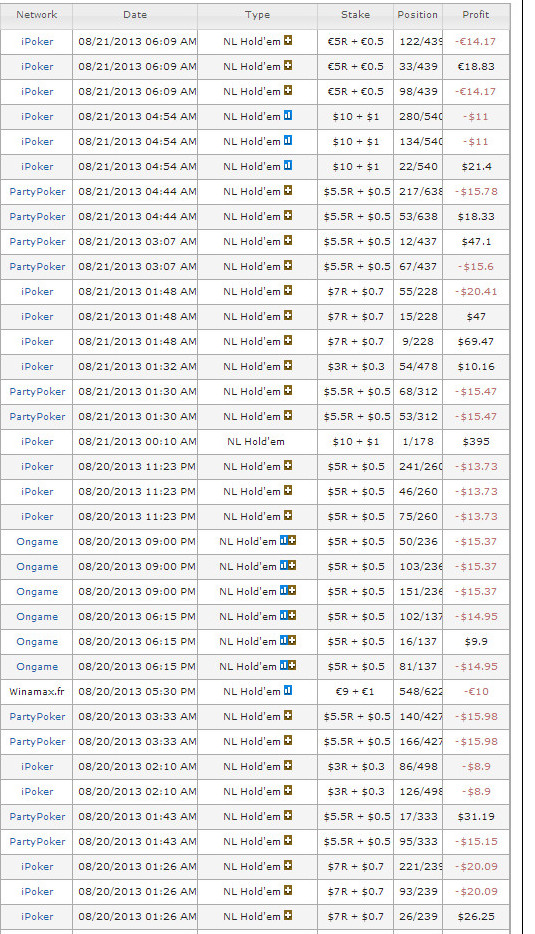Open the iPoker link in the €18.83 row

tap(37, 67)
